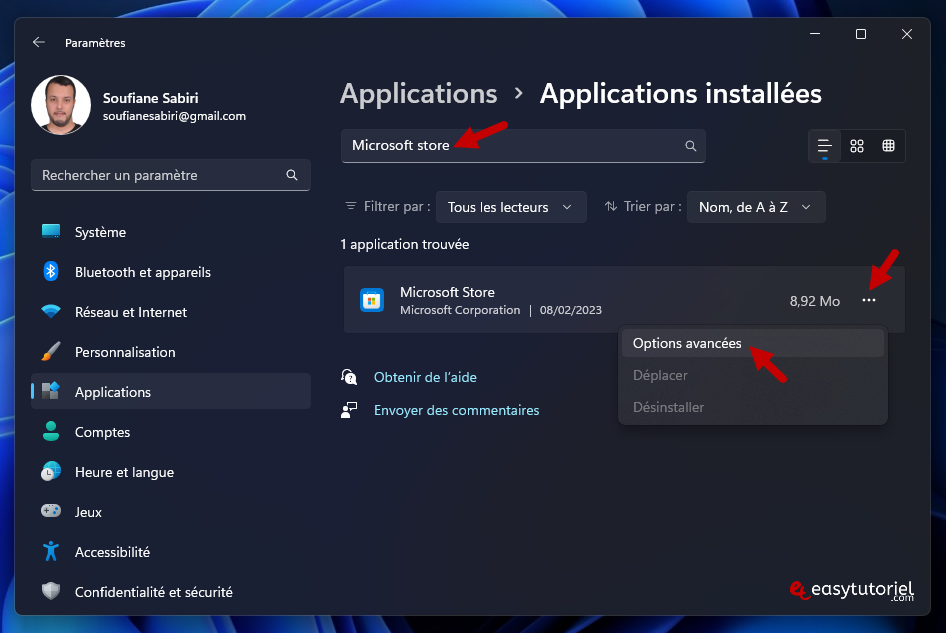The height and width of the screenshot is (633, 946).
Task: Go back using the arrow beside Paramètres
Action: point(39,42)
